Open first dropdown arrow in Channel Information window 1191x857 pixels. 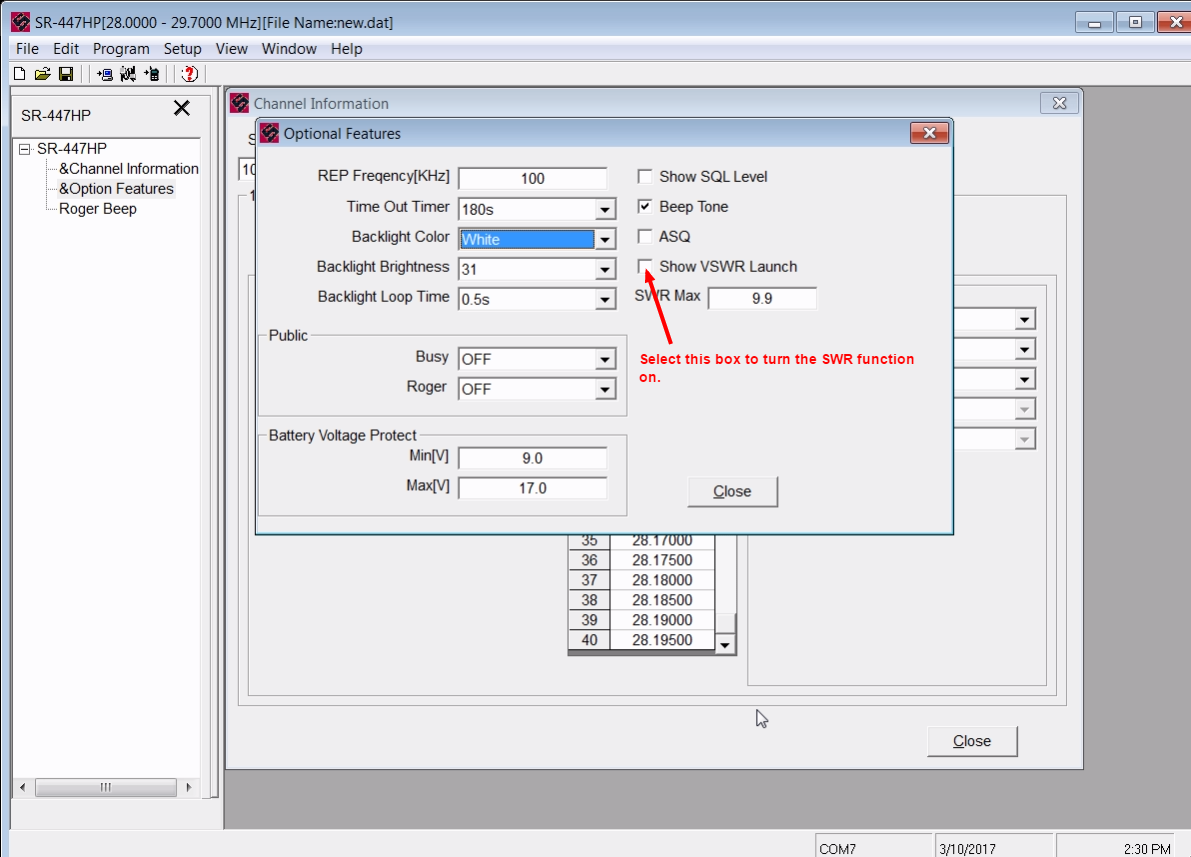coord(1025,319)
